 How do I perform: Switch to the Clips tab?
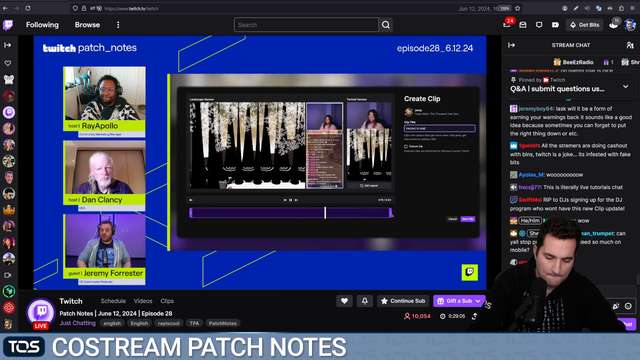167,301
